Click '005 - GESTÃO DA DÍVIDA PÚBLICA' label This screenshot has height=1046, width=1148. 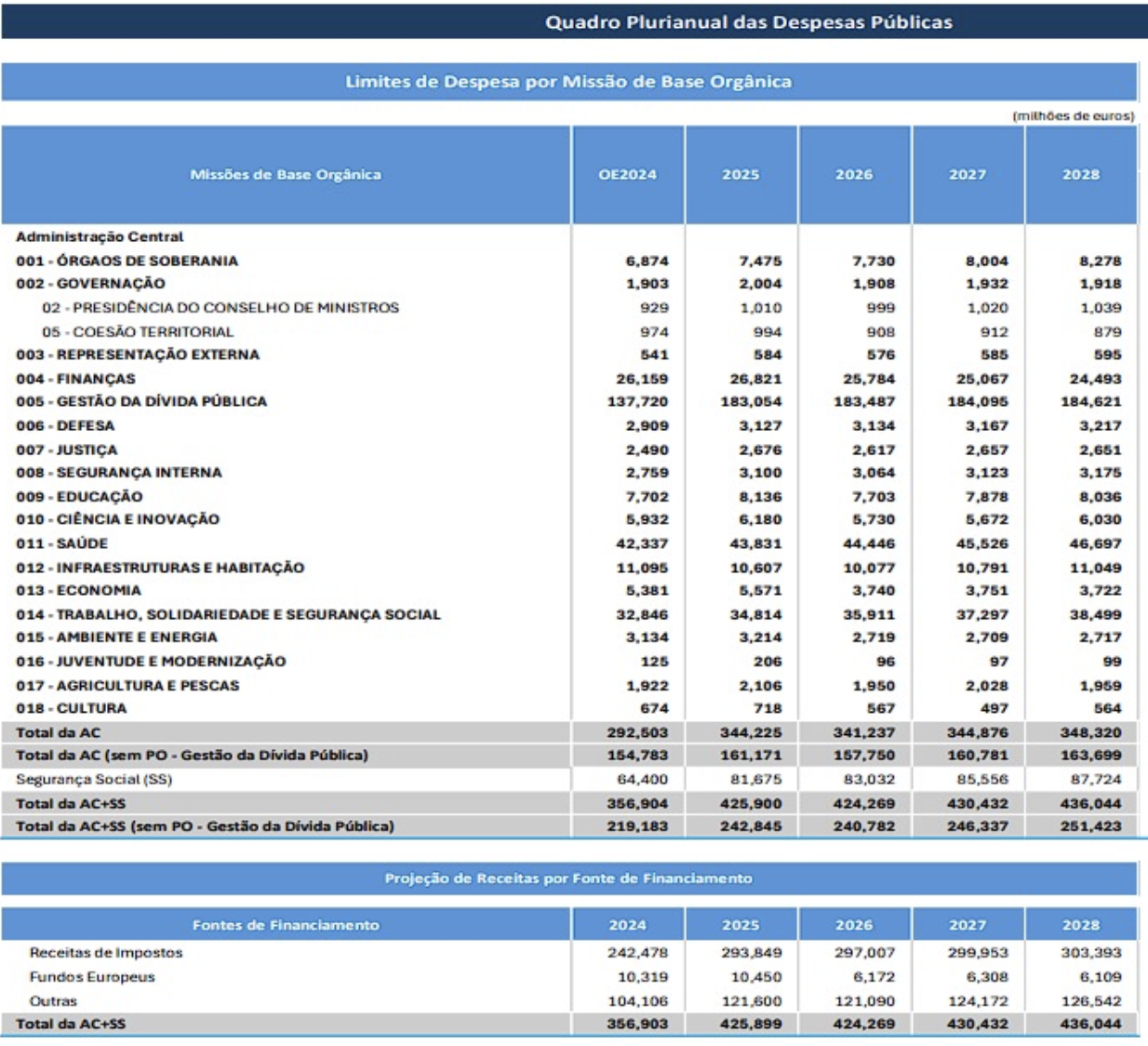point(141,402)
